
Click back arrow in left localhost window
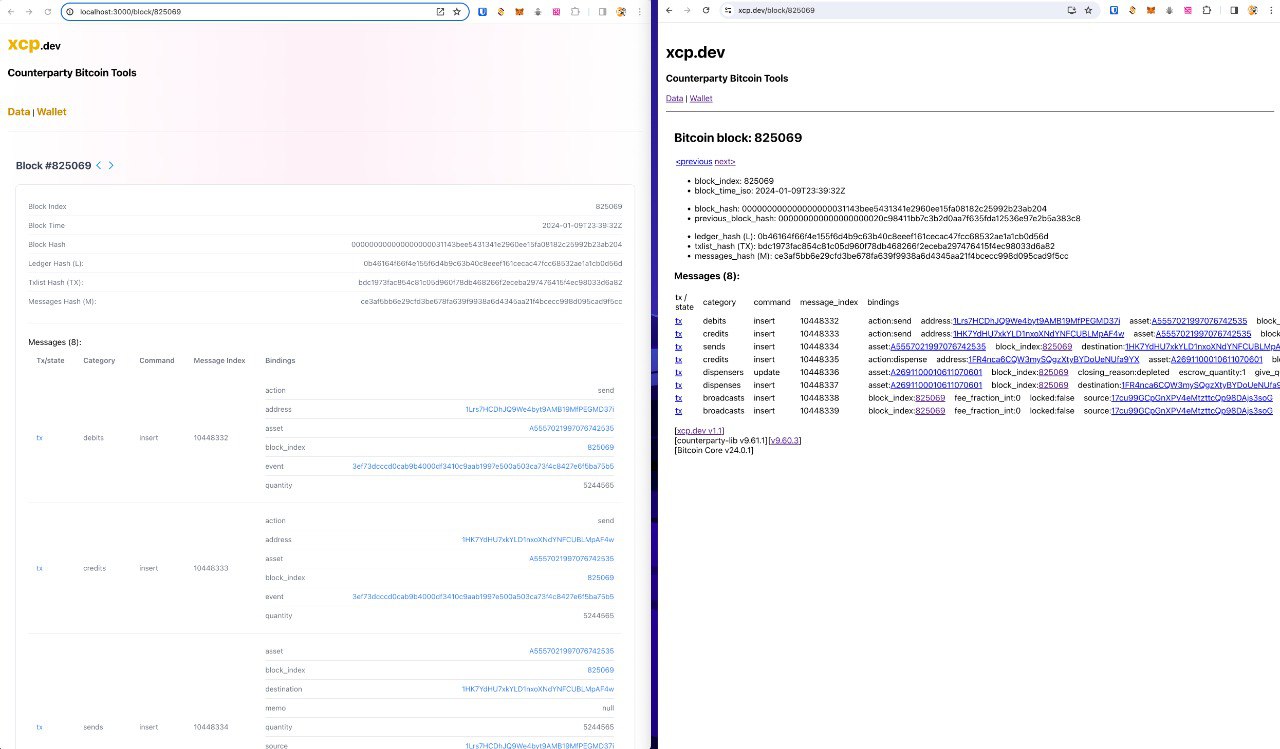(12, 11)
